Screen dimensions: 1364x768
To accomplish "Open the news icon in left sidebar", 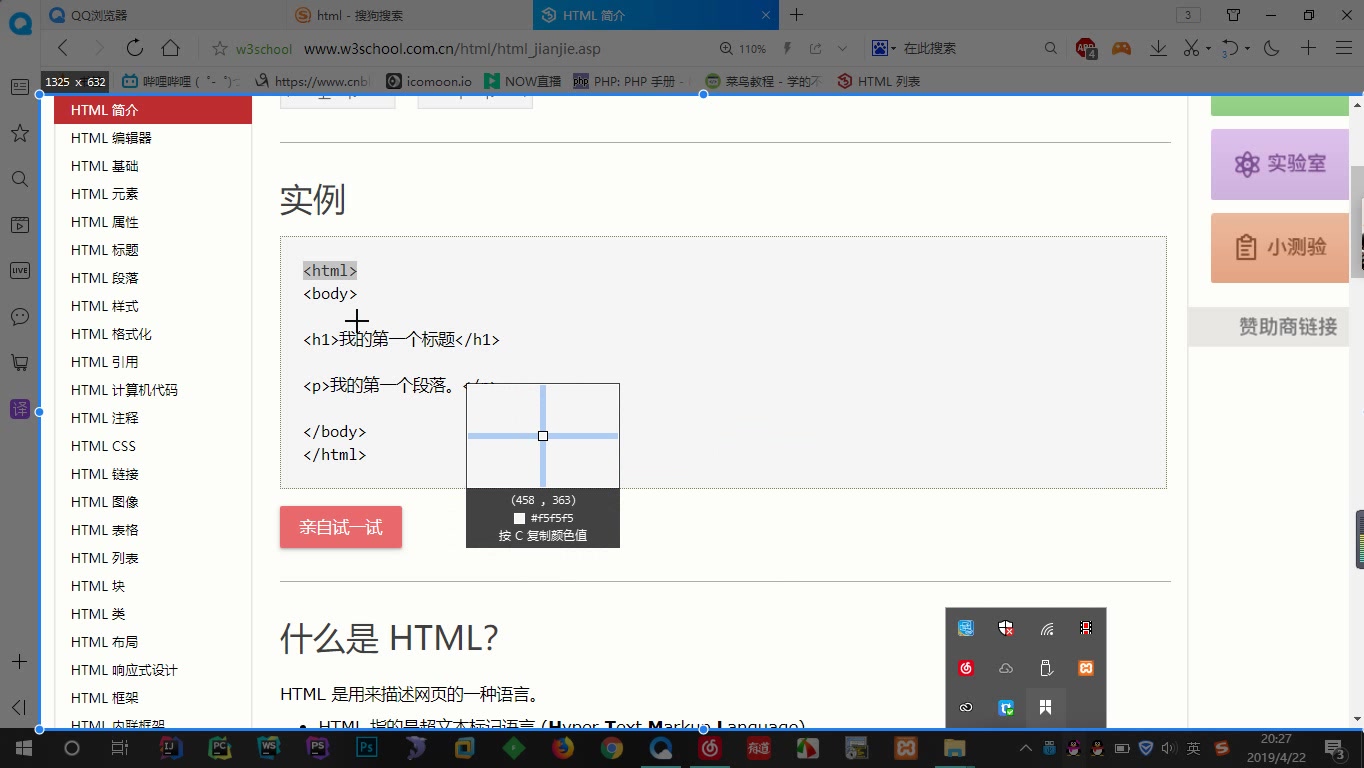I will [20, 87].
